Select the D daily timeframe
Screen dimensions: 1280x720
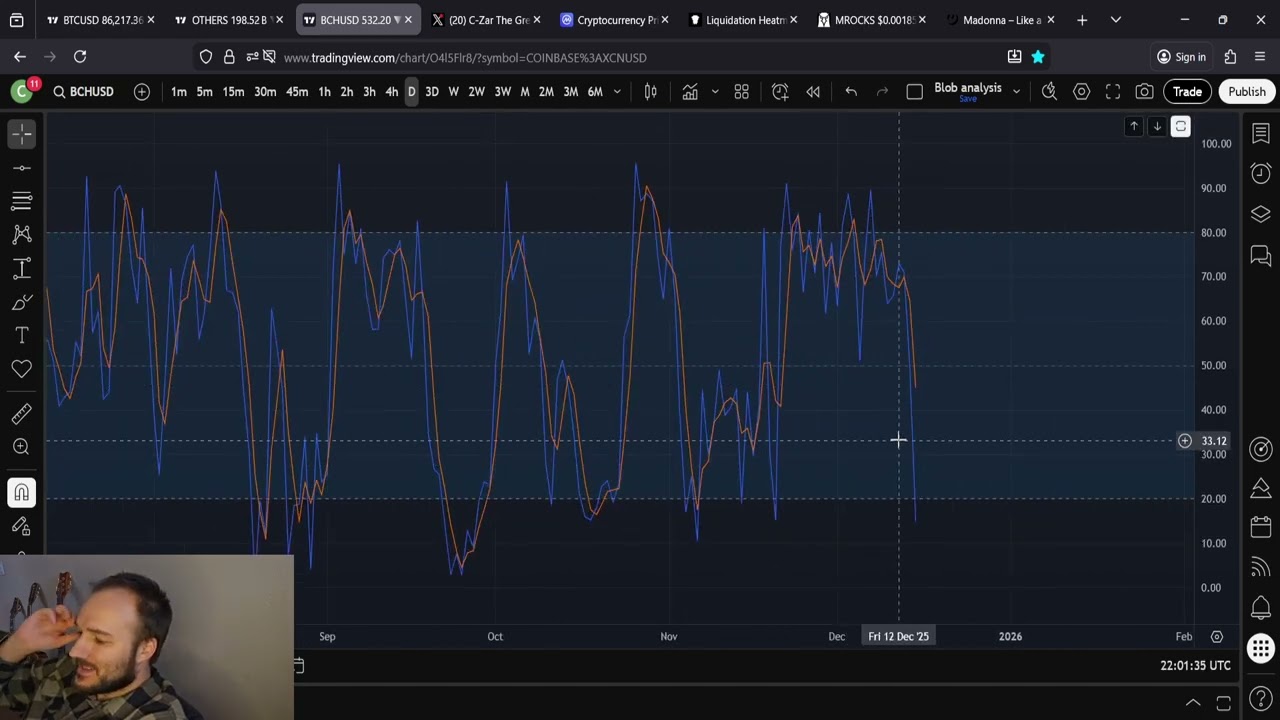pyautogui.click(x=411, y=92)
